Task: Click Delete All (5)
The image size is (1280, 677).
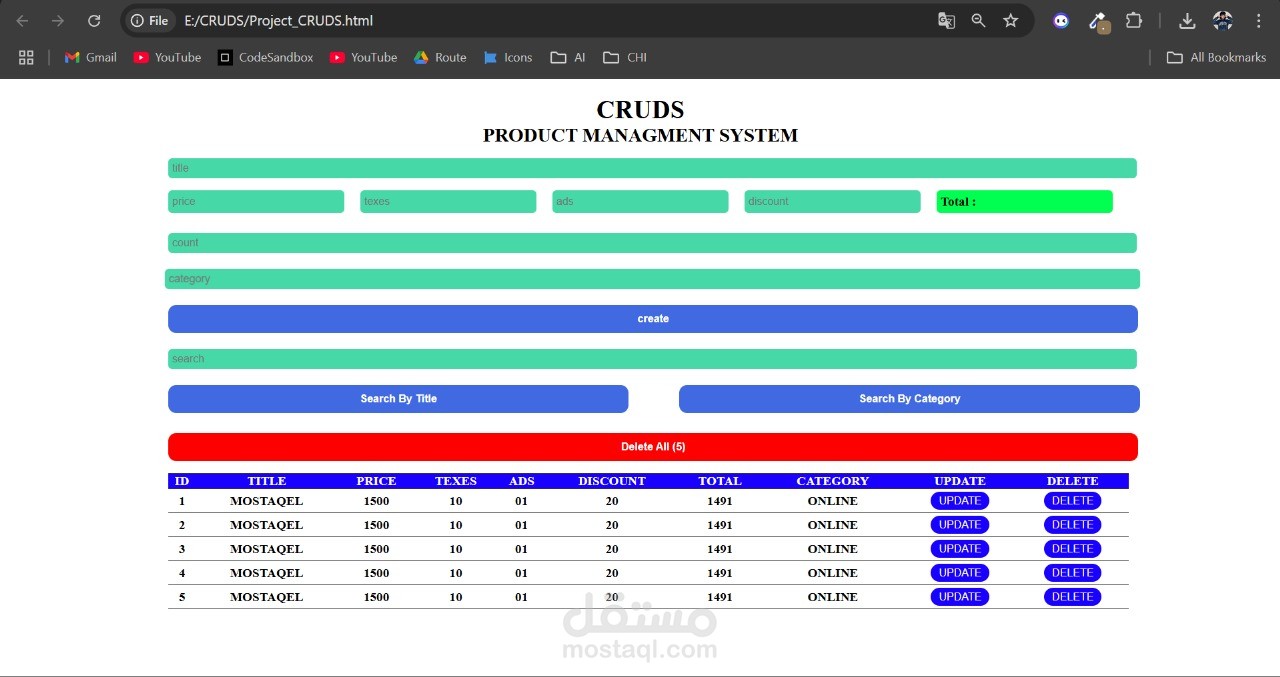Action: click(652, 446)
